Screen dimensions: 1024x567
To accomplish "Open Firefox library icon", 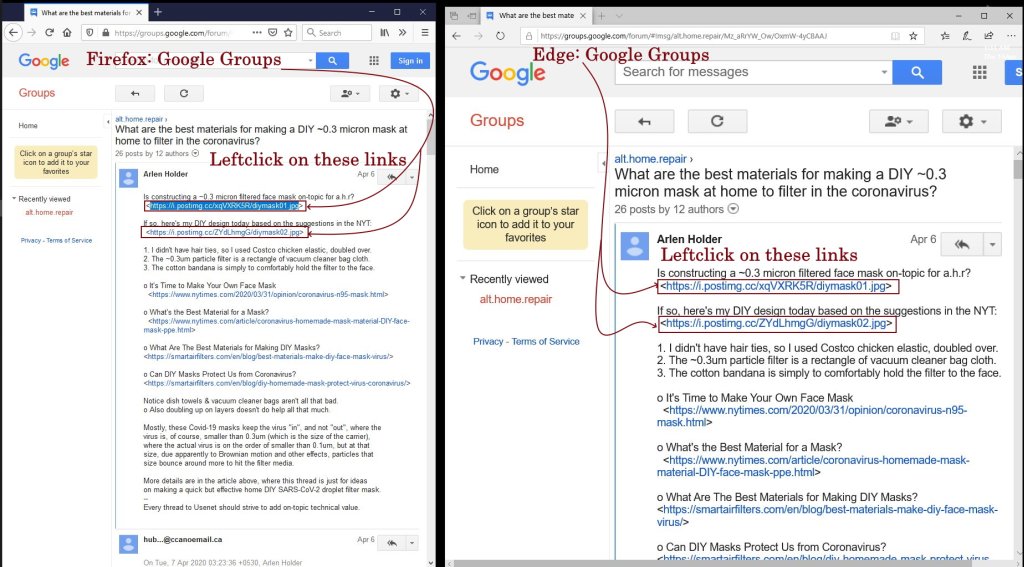I will (385, 32).
